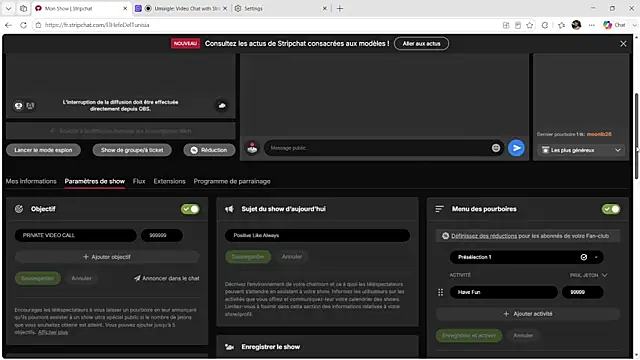The height and width of the screenshot is (360, 640).
Task: Click the Menu des pourboires list icon
Action: pos(439,209)
